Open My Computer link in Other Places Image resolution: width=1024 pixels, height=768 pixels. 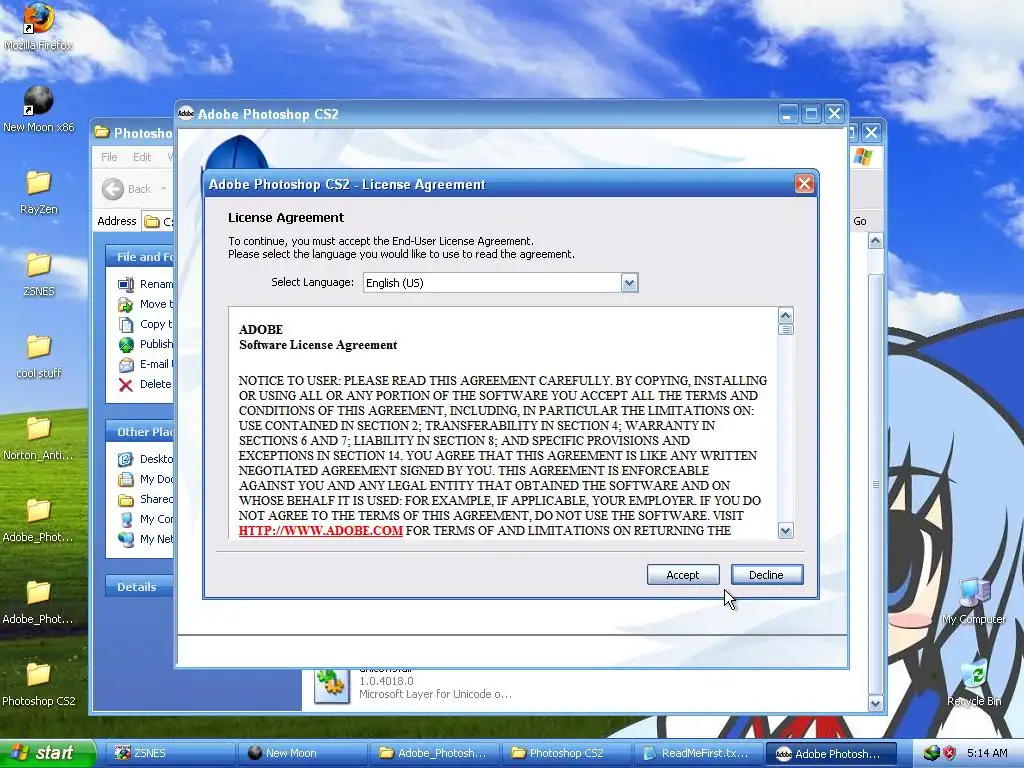(x=146, y=519)
